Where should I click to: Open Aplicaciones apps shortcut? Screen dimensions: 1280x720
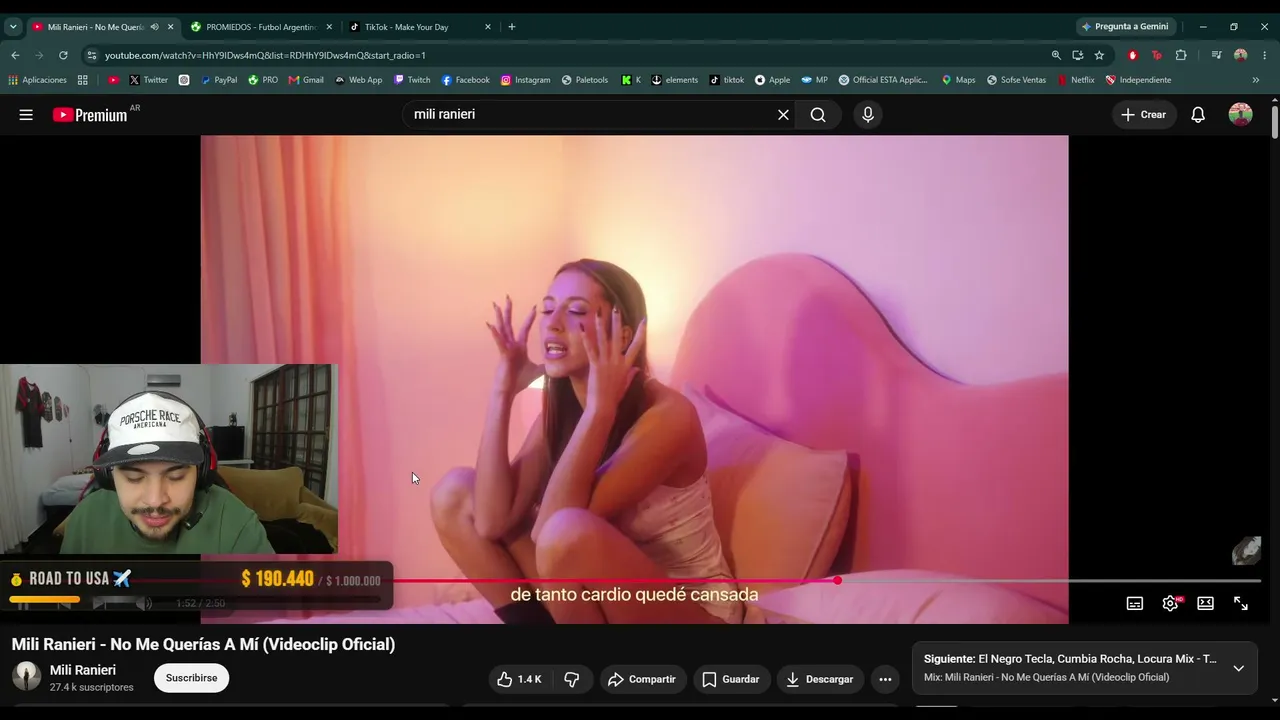[x=38, y=80]
